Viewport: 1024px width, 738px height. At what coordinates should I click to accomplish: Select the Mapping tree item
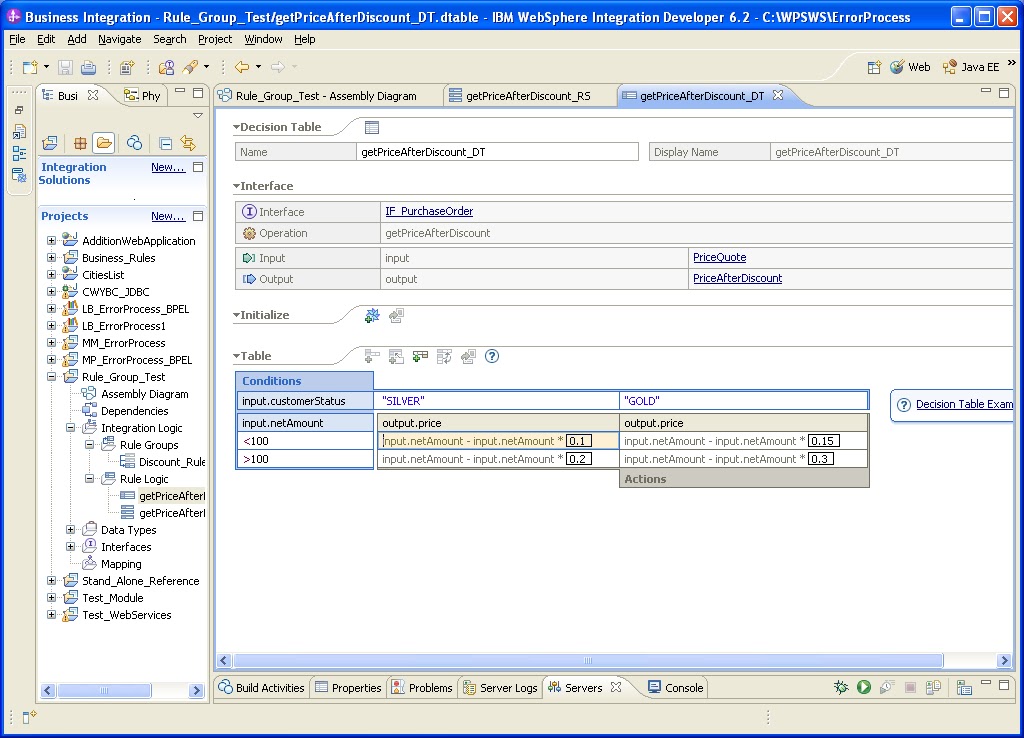point(121,564)
